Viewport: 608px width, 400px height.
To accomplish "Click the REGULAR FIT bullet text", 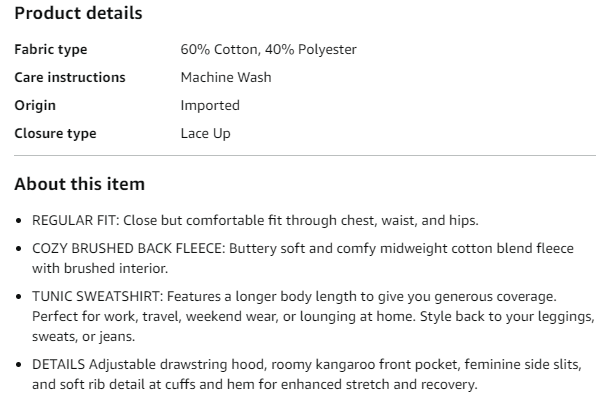I will point(255,221).
